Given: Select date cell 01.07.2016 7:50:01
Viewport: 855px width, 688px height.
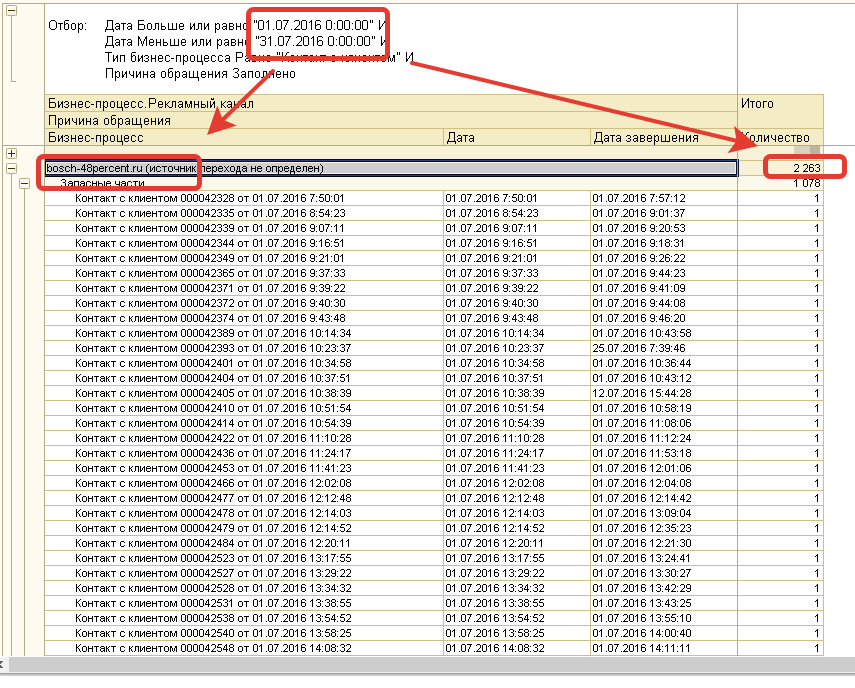Looking at the screenshot, I should pyautogui.click(x=516, y=198).
